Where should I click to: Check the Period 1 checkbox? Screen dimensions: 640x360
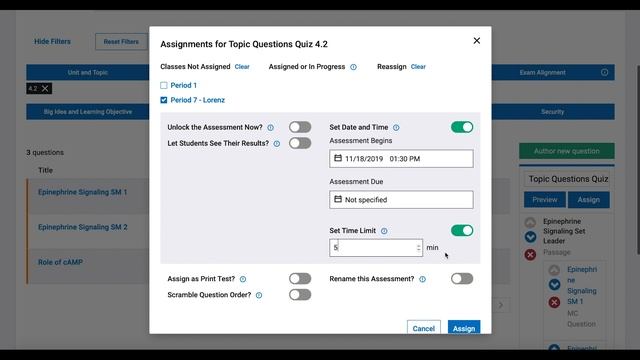164,85
